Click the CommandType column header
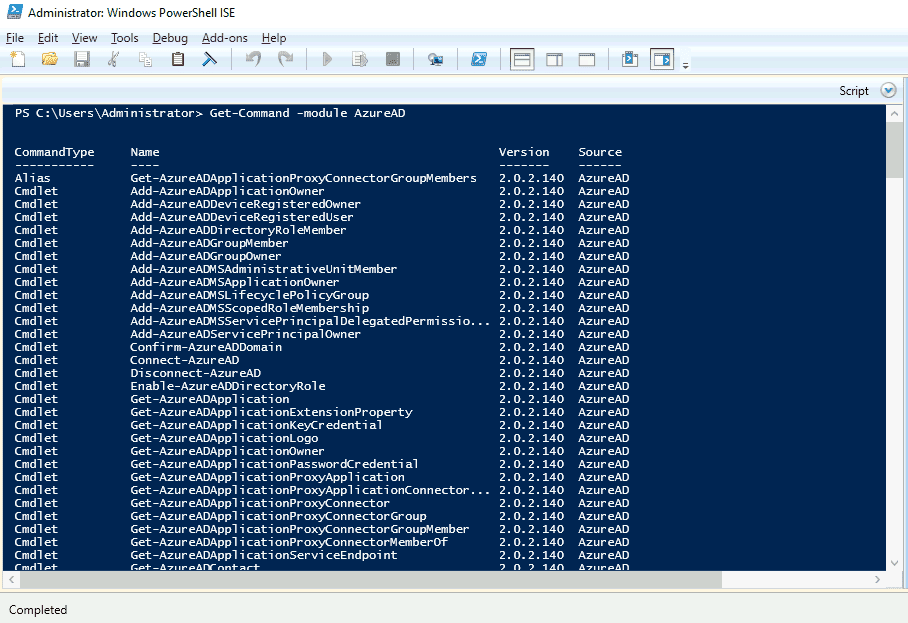Image resolution: width=908 pixels, height=623 pixels. pos(54,152)
